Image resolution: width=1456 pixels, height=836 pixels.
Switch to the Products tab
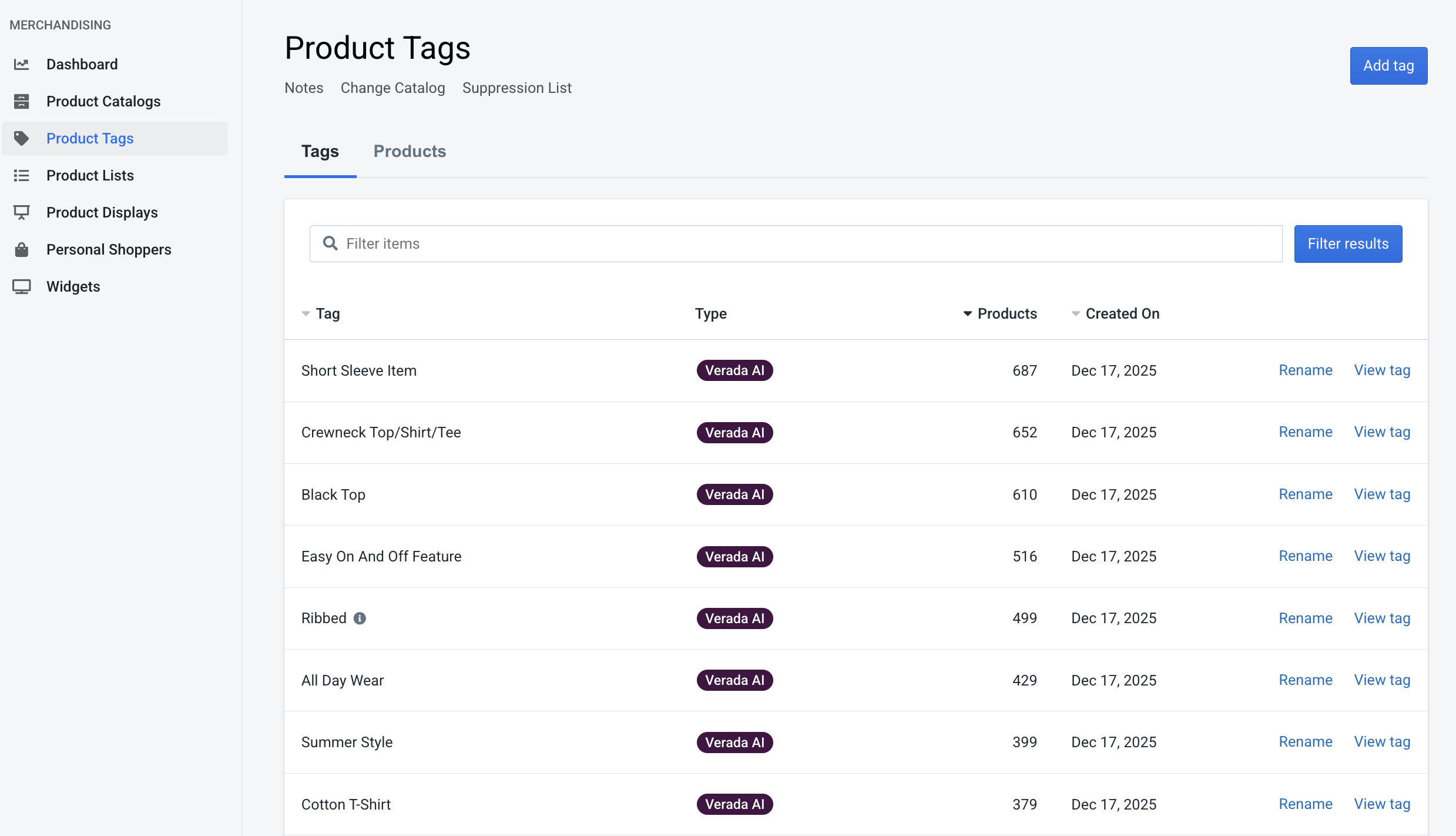coord(410,152)
